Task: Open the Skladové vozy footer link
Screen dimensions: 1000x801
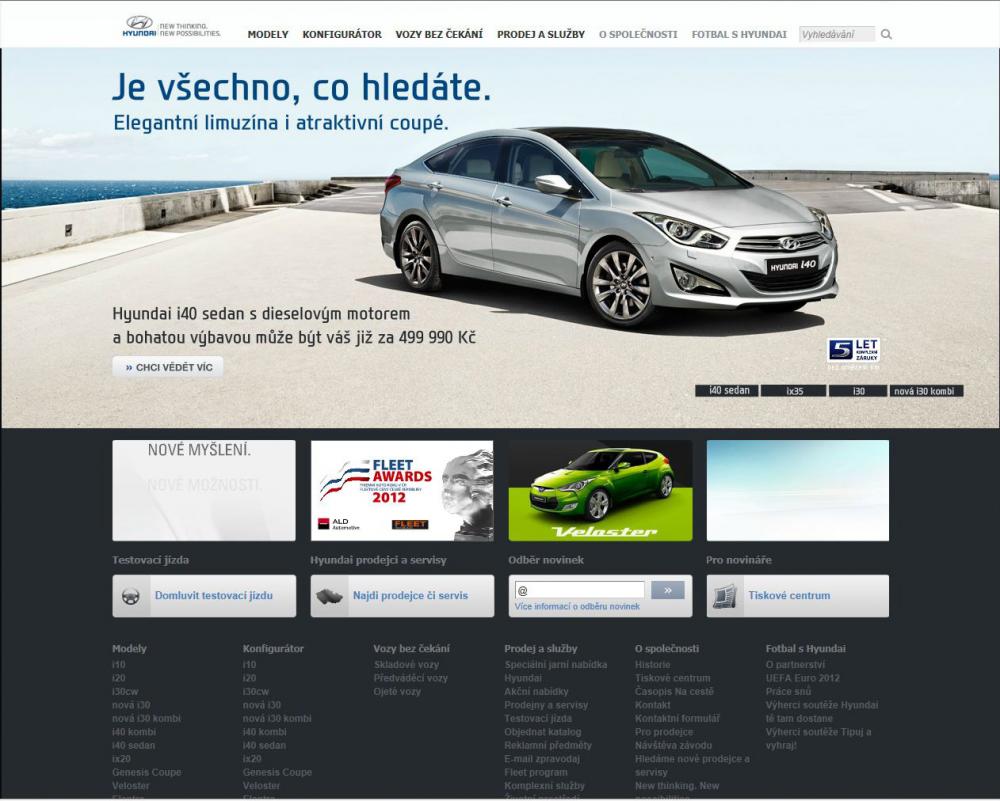Action: click(x=406, y=665)
